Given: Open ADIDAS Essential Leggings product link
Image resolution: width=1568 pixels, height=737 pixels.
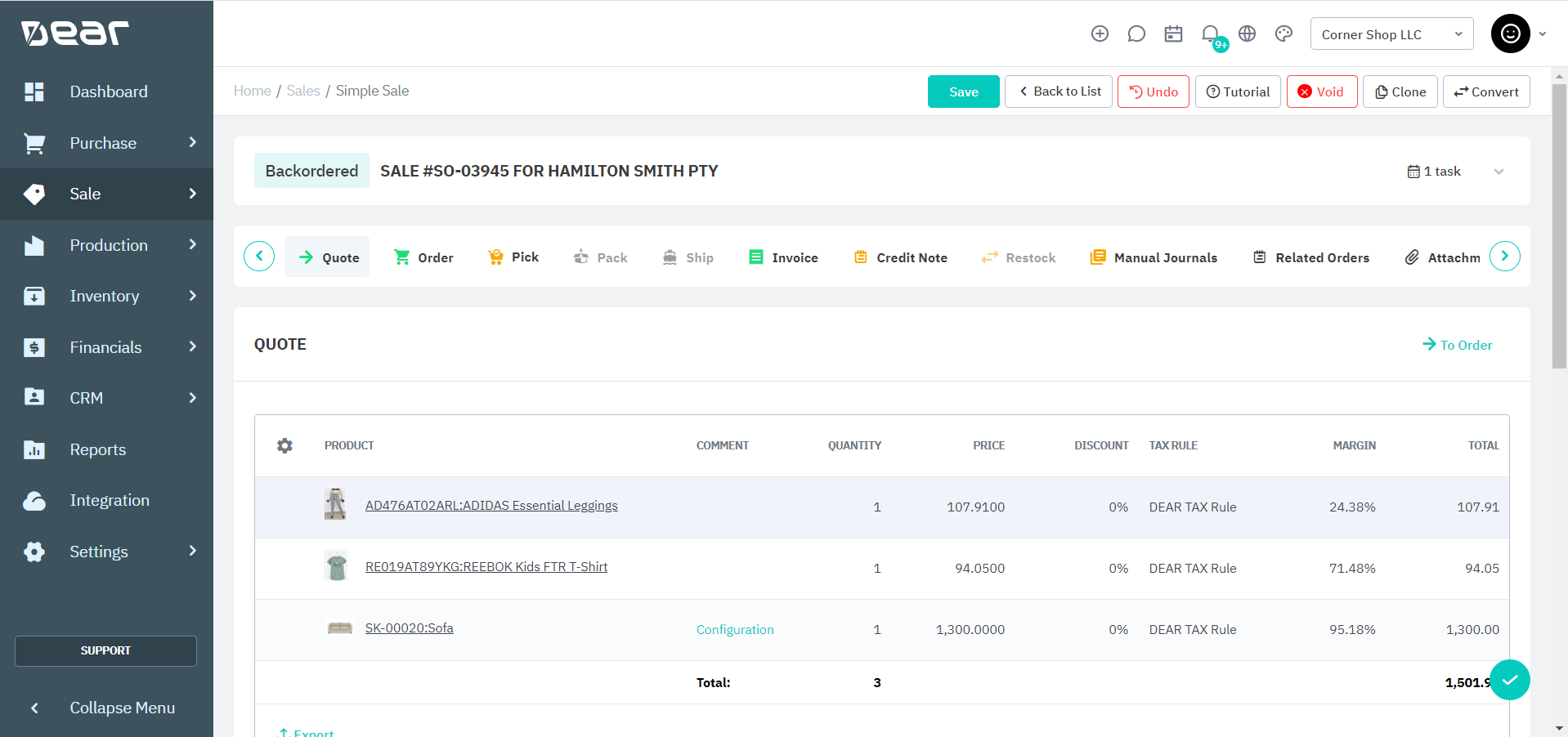Looking at the screenshot, I should (x=491, y=505).
